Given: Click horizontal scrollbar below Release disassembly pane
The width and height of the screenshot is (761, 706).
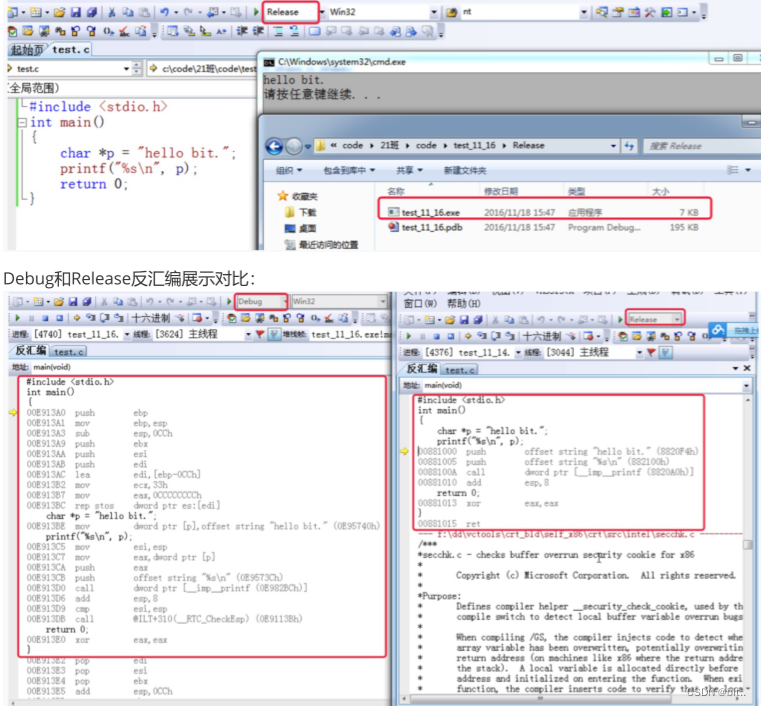Looking at the screenshot, I should (x=541, y=699).
